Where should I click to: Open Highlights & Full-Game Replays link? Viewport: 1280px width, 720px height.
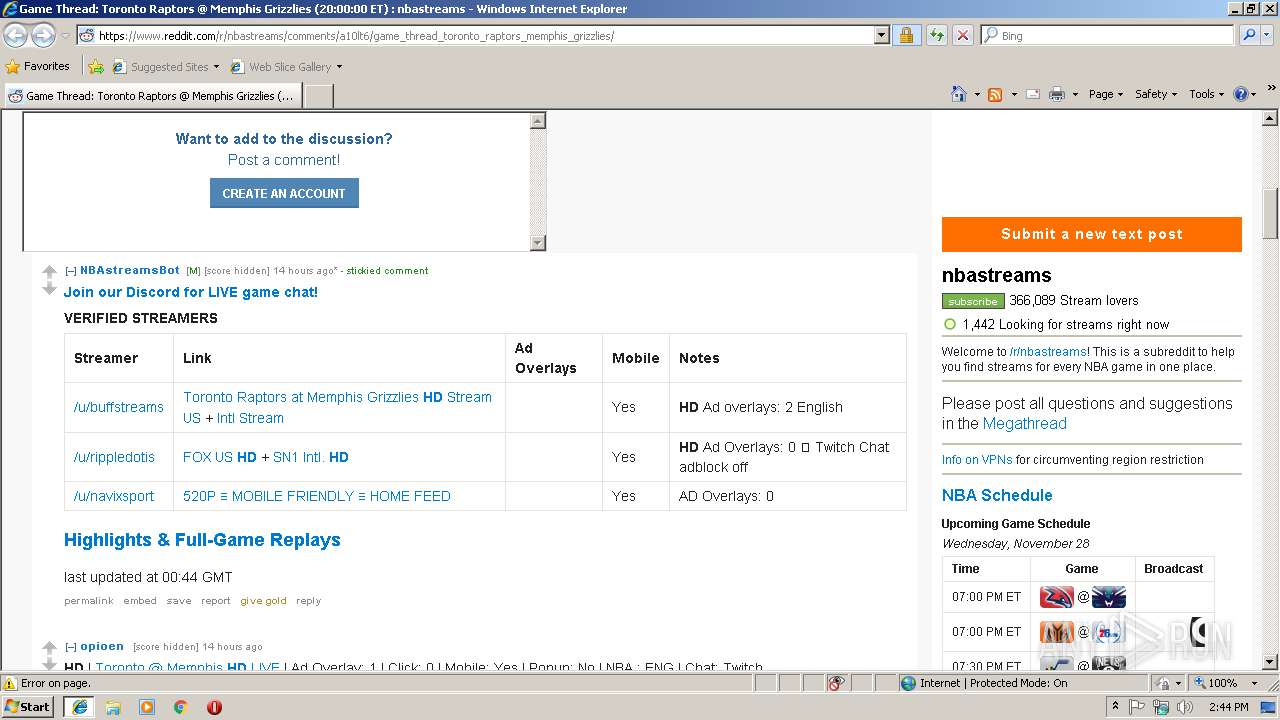point(202,540)
